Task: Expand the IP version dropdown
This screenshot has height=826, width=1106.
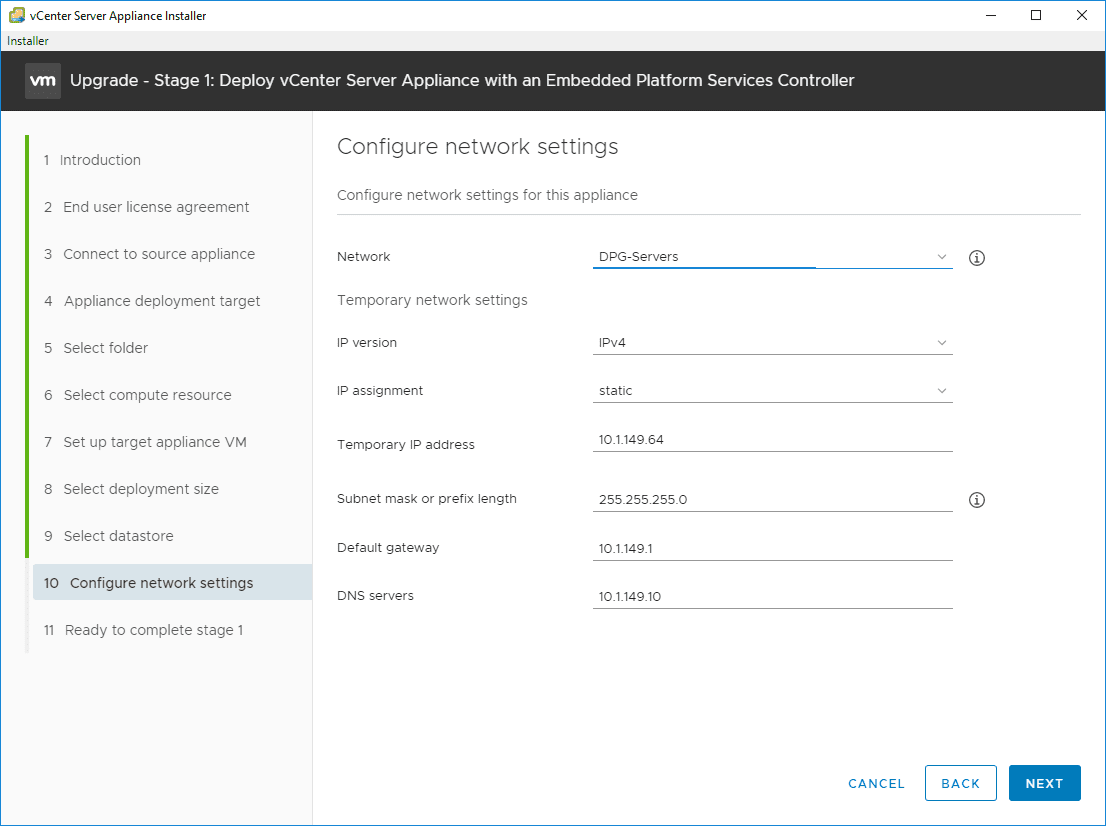Action: coord(772,343)
